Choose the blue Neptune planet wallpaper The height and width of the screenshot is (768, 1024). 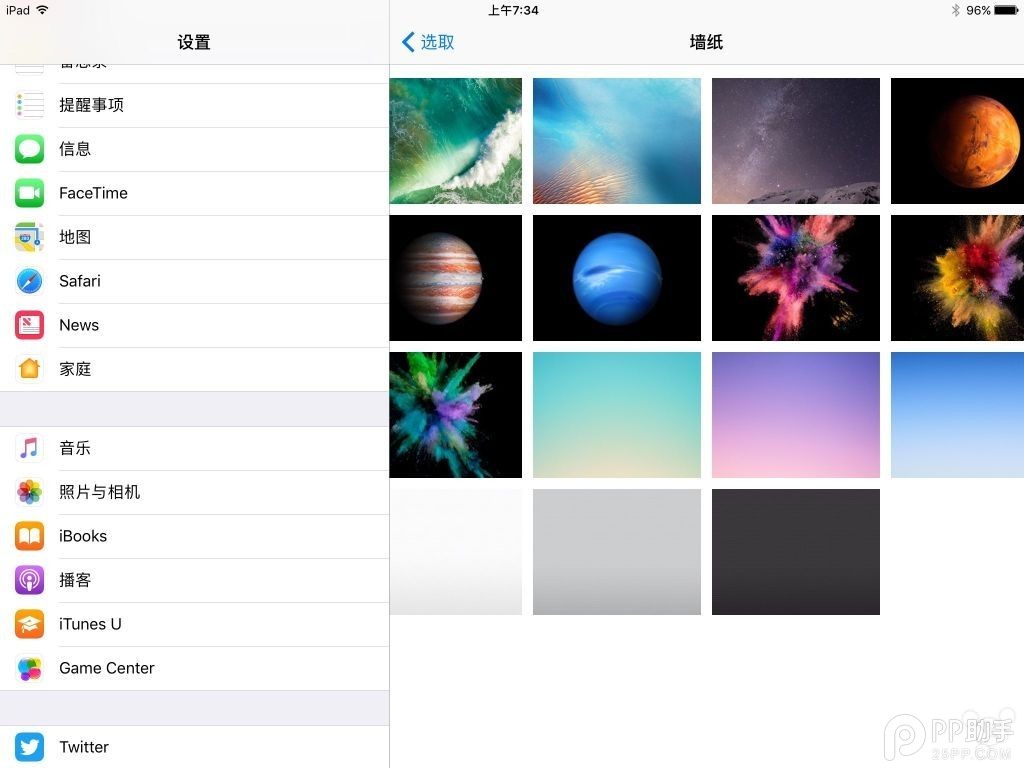click(x=616, y=278)
